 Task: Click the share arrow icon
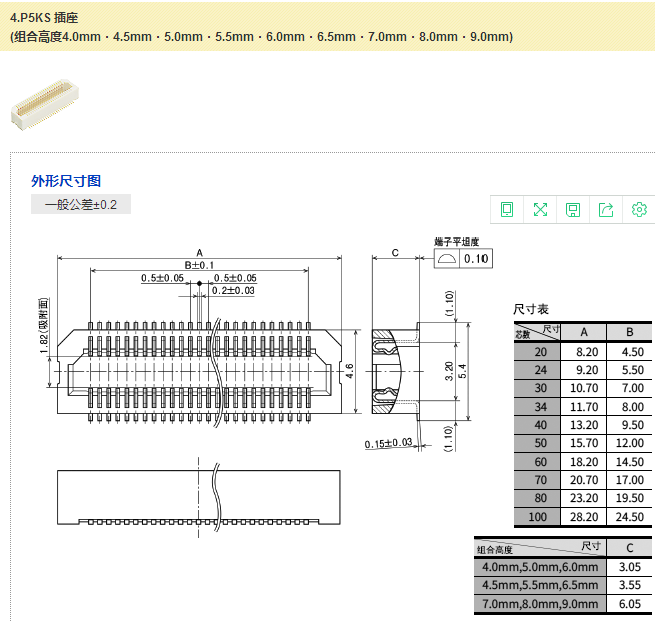pos(606,209)
